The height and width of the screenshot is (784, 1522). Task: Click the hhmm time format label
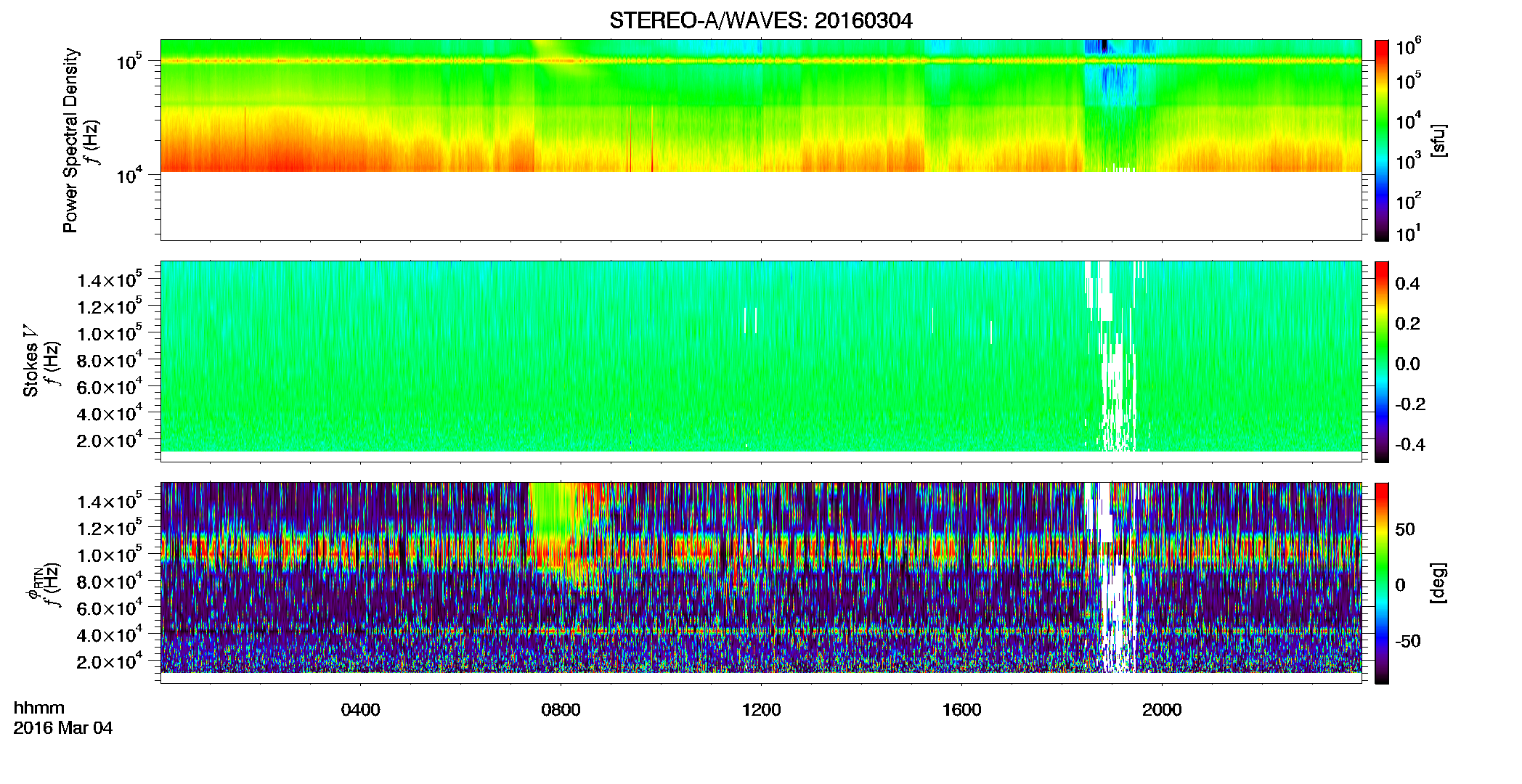tap(39, 709)
